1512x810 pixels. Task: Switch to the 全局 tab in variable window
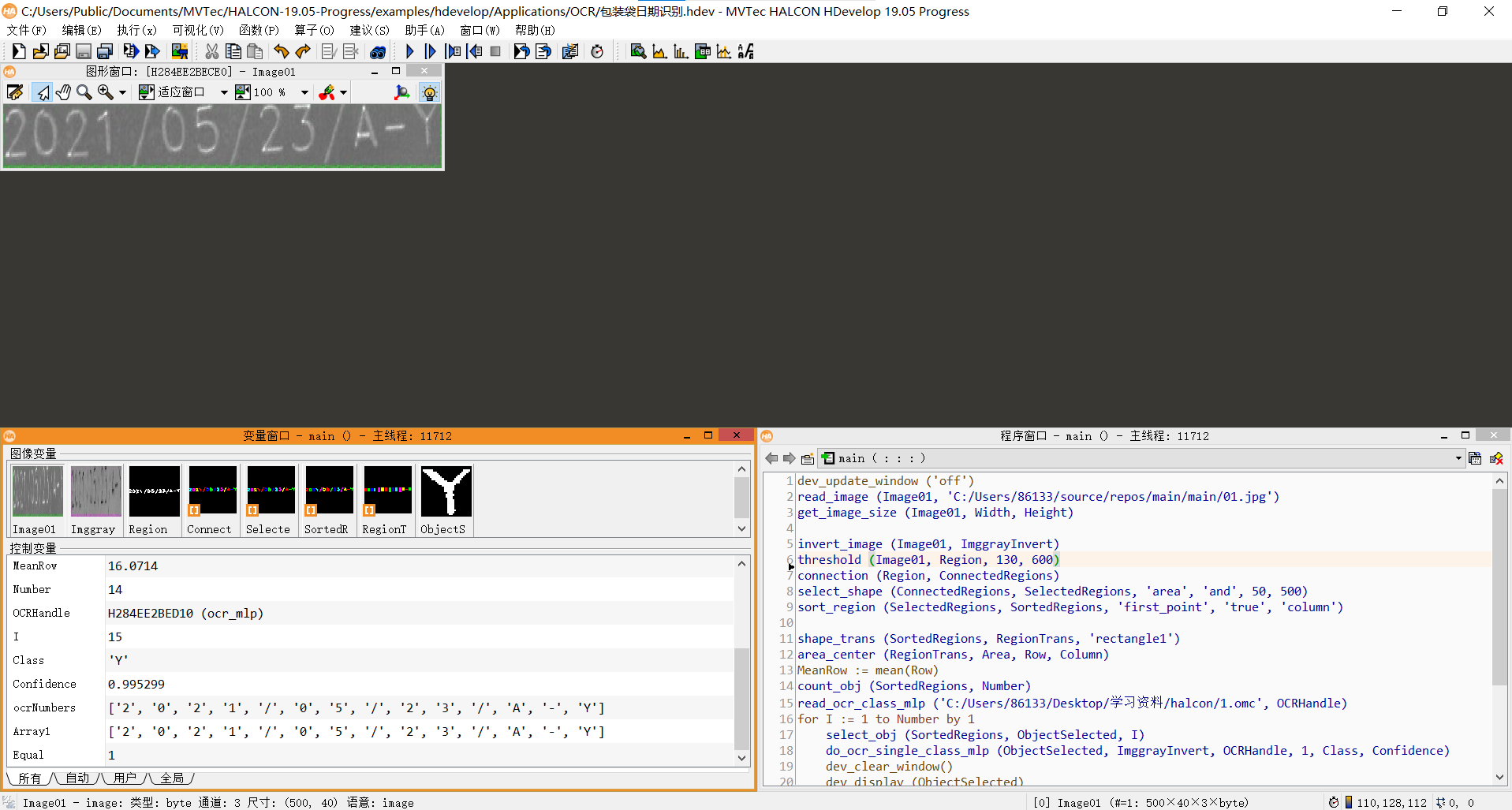coord(172,778)
